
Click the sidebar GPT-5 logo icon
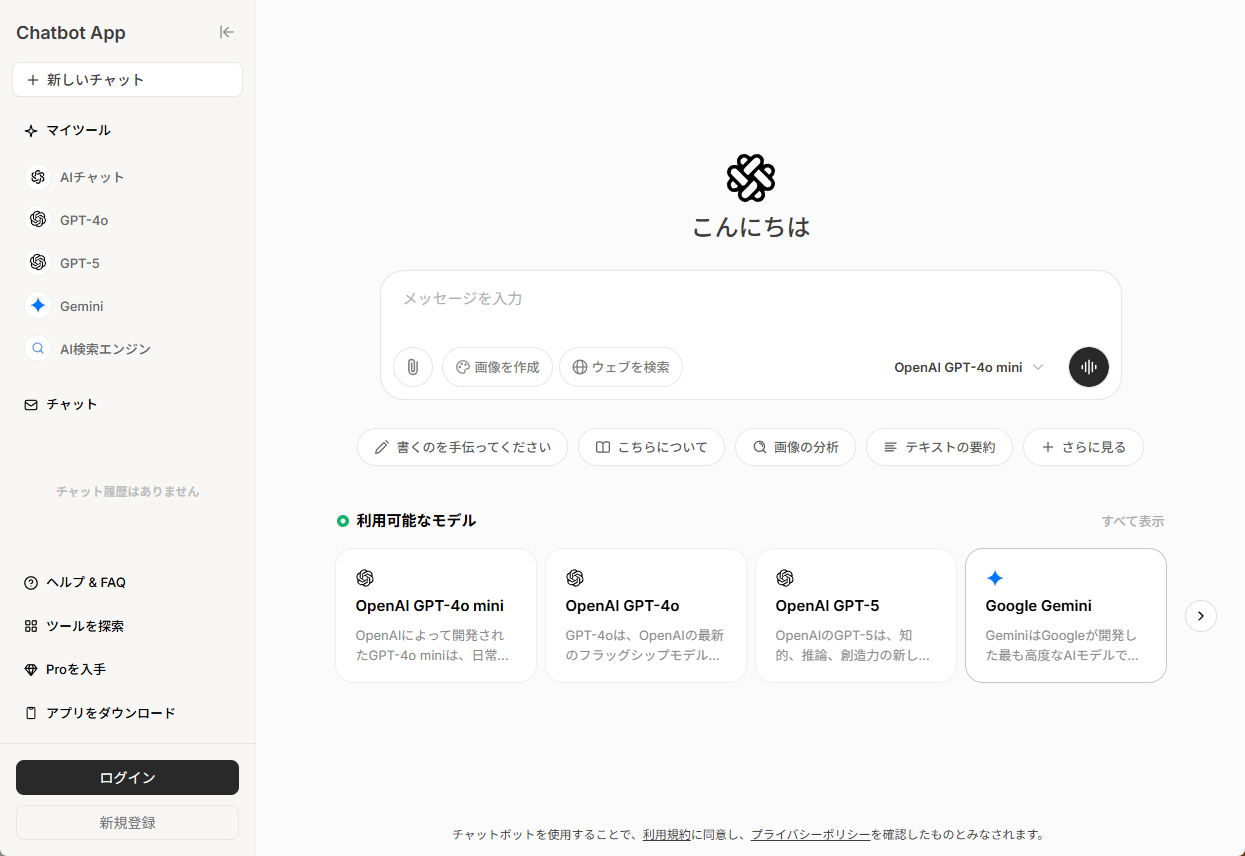pyautogui.click(x=38, y=262)
